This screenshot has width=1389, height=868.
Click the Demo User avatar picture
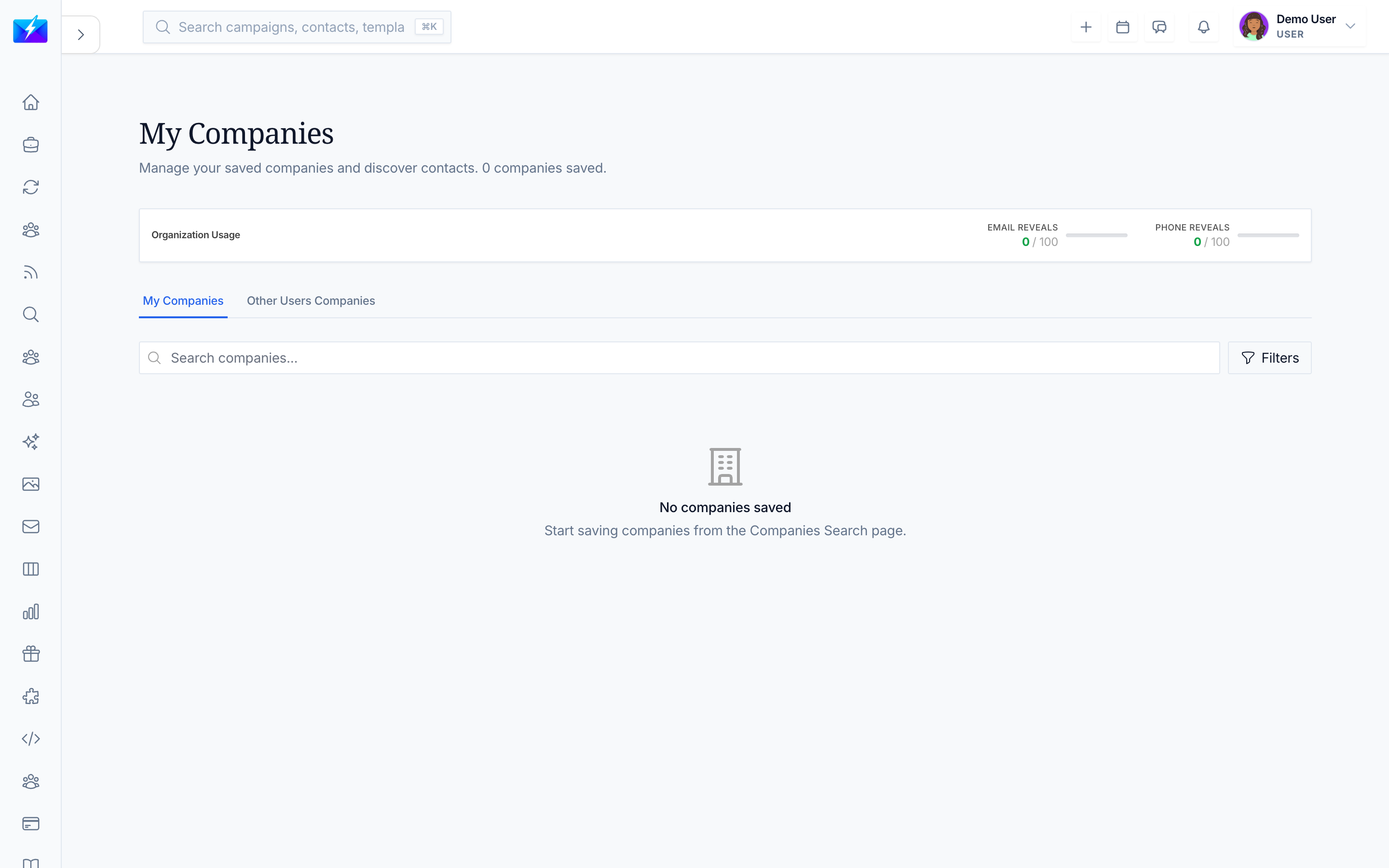pos(1253,27)
